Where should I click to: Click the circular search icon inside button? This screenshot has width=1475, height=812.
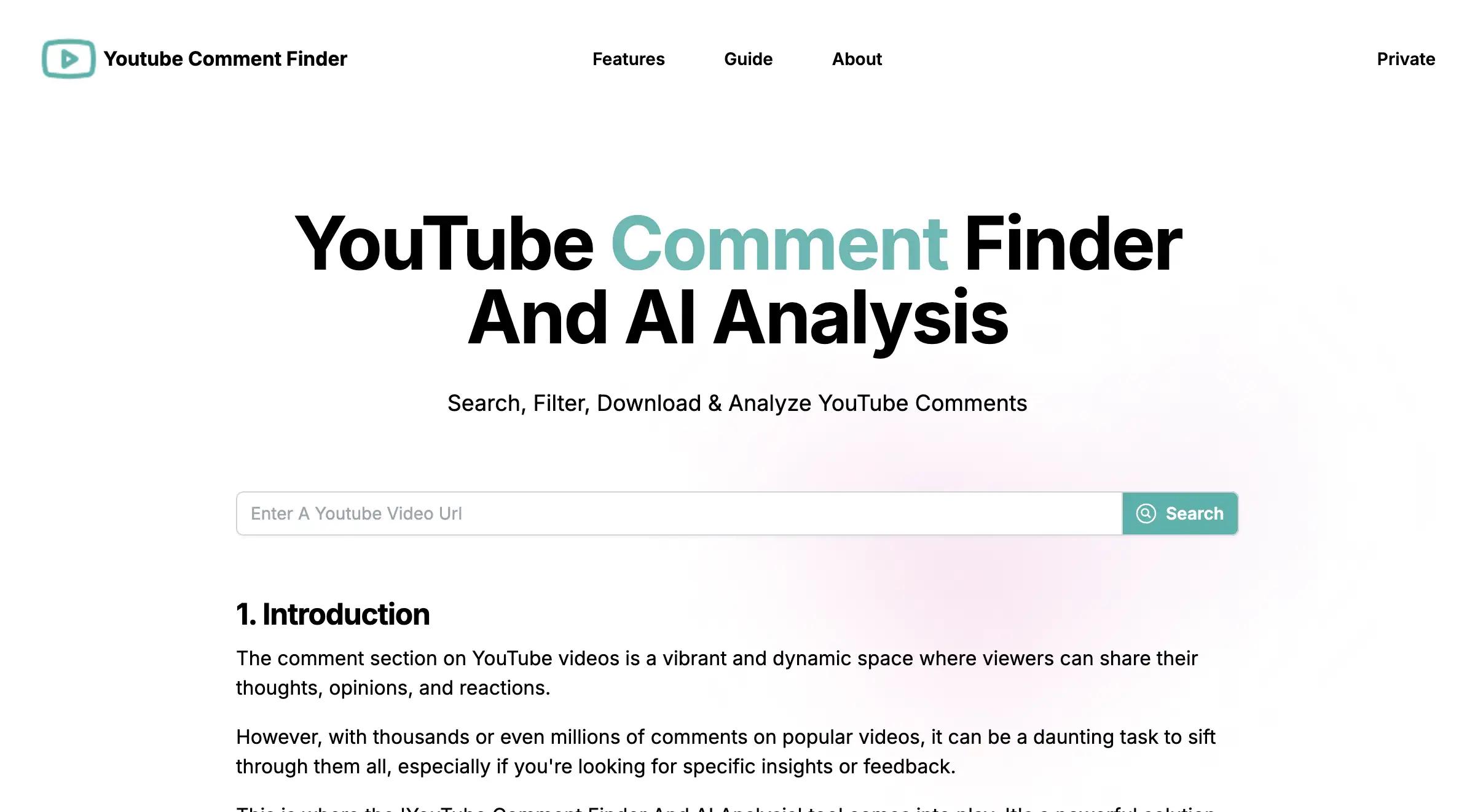pos(1147,513)
